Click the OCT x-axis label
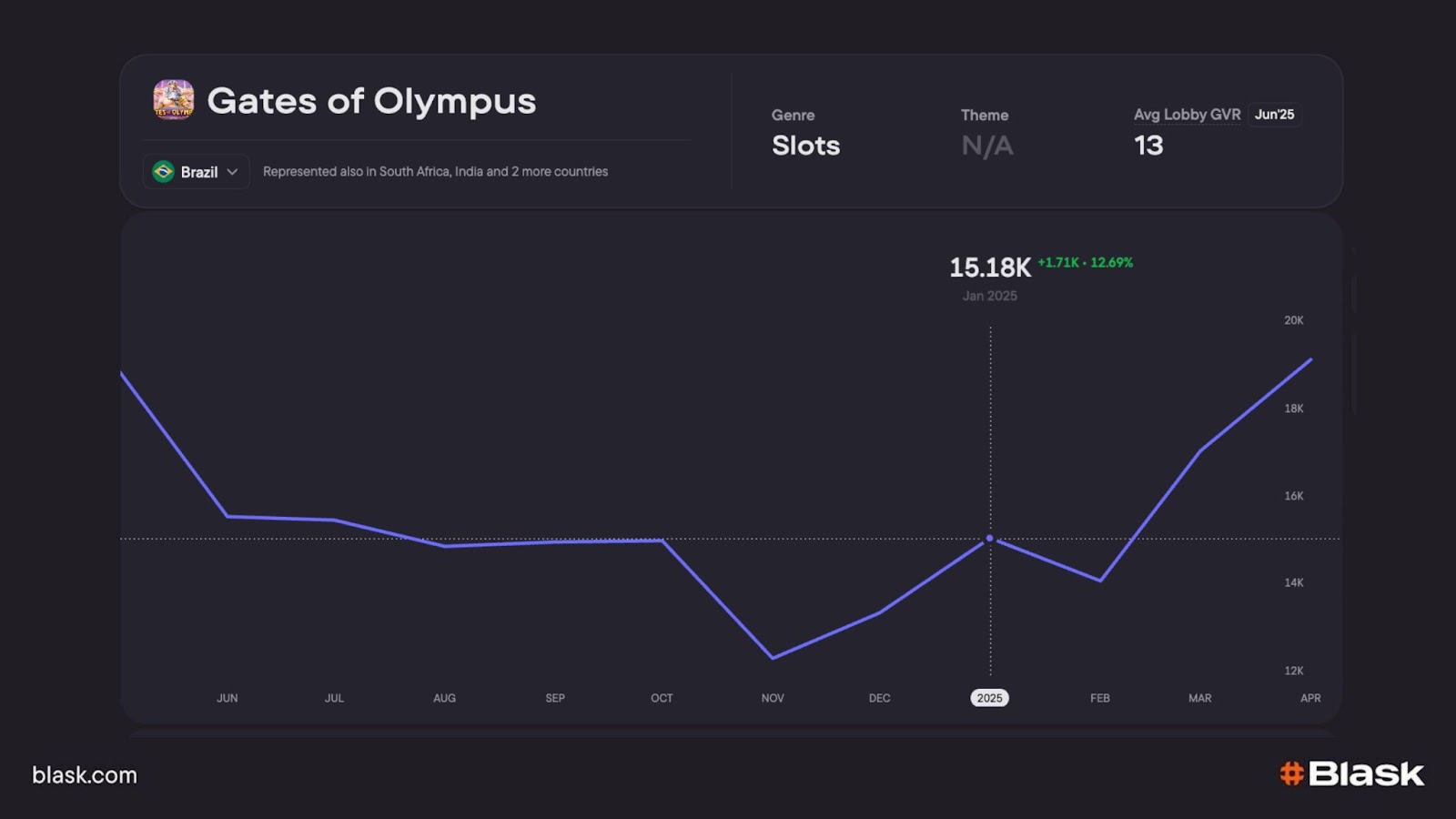This screenshot has width=1456, height=819. click(x=662, y=698)
